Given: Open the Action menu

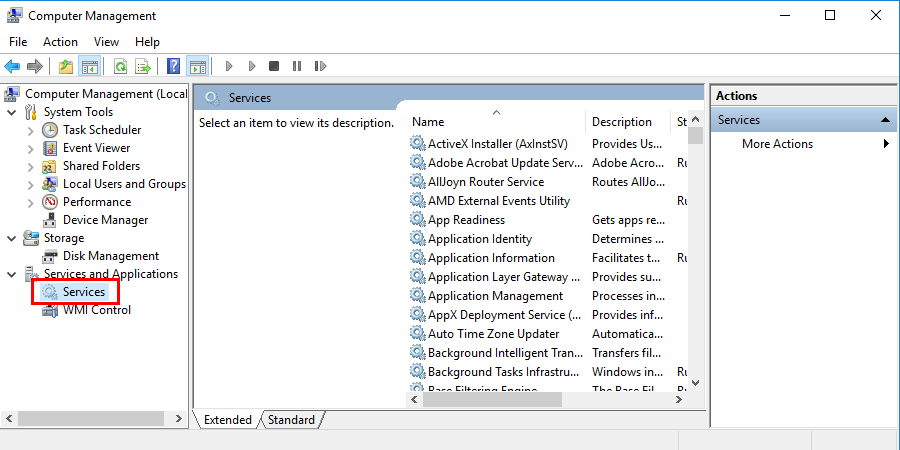Looking at the screenshot, I should (60, 42).
